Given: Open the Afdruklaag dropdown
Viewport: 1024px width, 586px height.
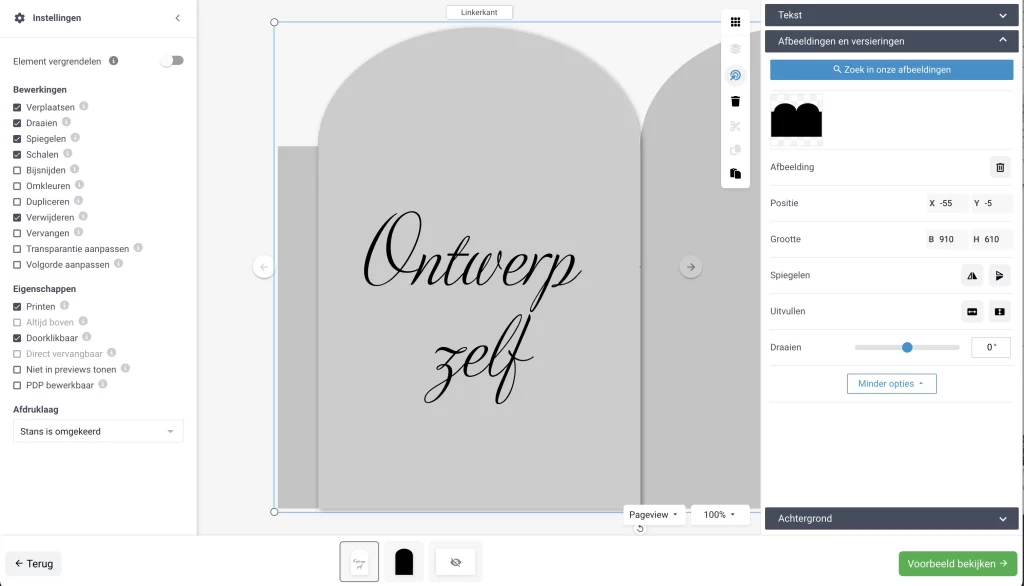Looking at the screenshot, I should 98,431.
